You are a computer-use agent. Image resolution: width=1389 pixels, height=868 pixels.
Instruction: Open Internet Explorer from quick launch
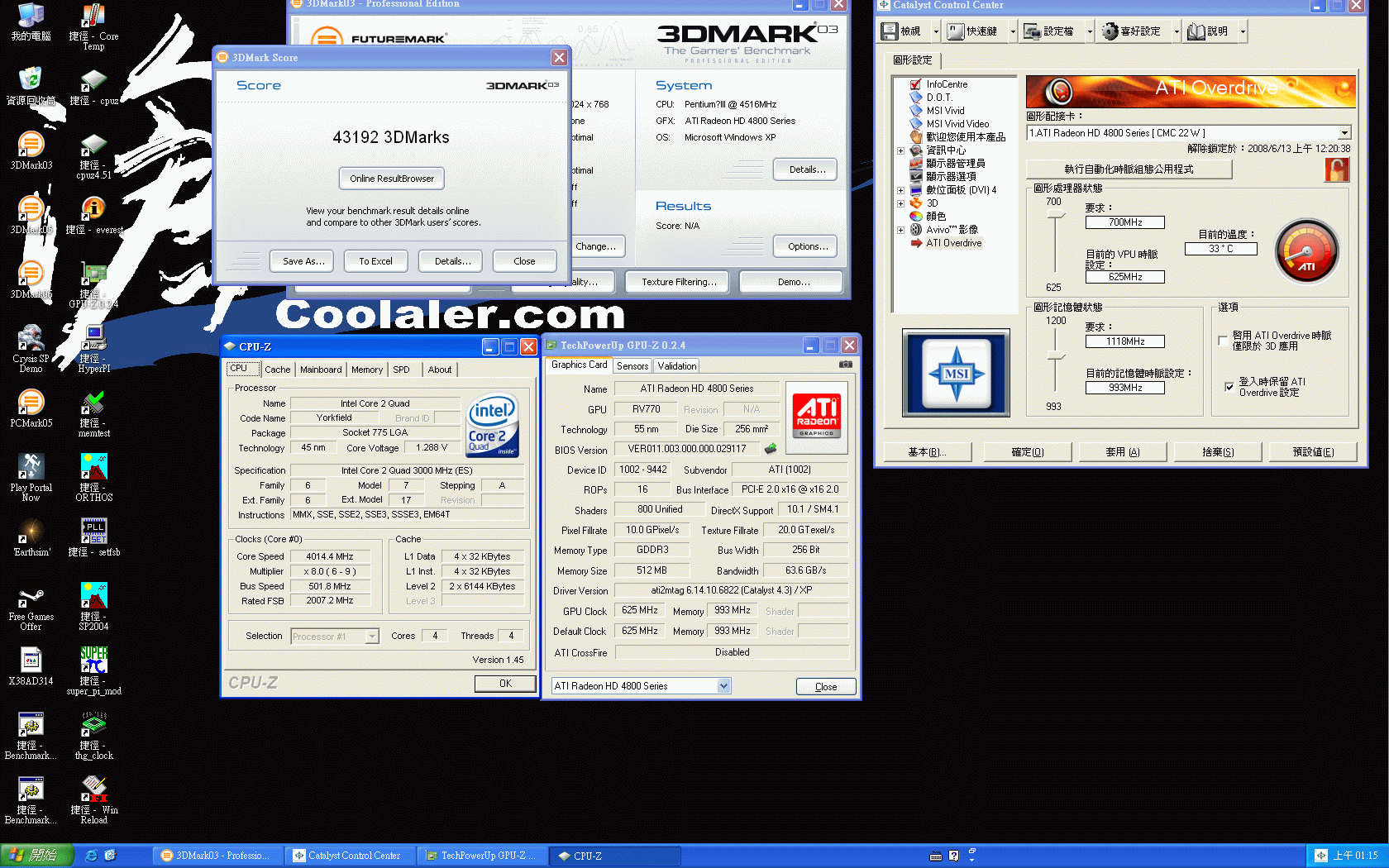click(91, 856)
